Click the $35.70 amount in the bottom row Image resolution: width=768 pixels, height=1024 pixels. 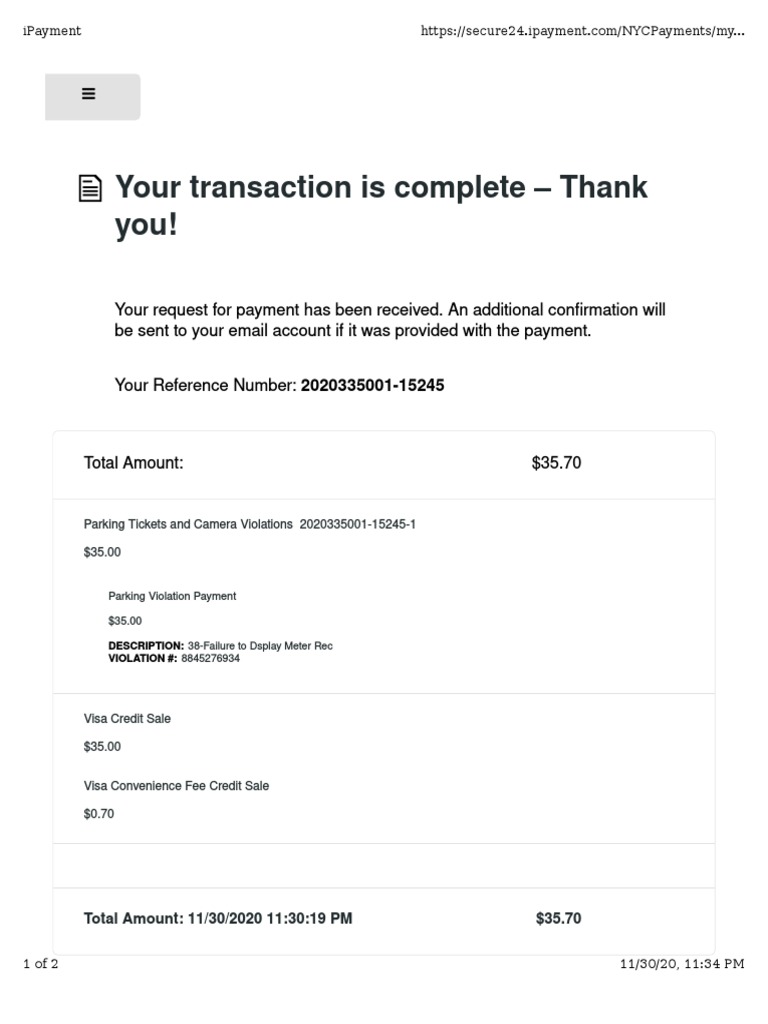[x=558, y=918]
